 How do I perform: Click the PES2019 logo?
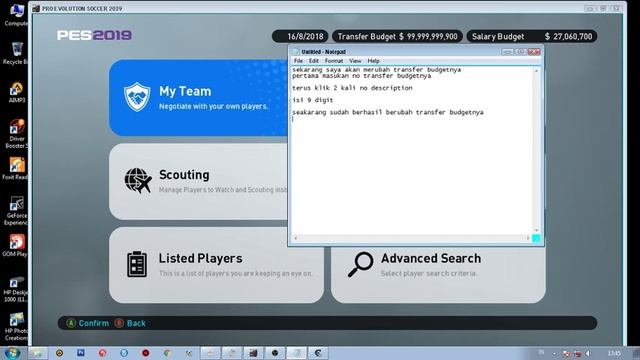point(94,36)
